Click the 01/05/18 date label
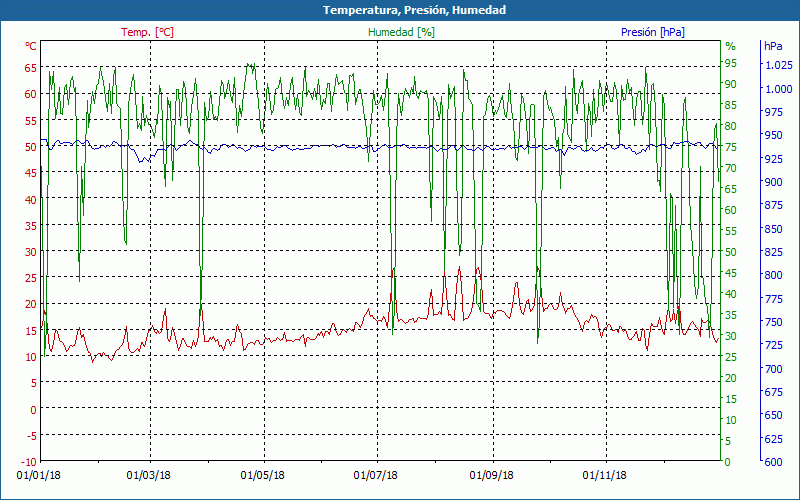Screen dimensions: 800x500 [x=262, y=476]
